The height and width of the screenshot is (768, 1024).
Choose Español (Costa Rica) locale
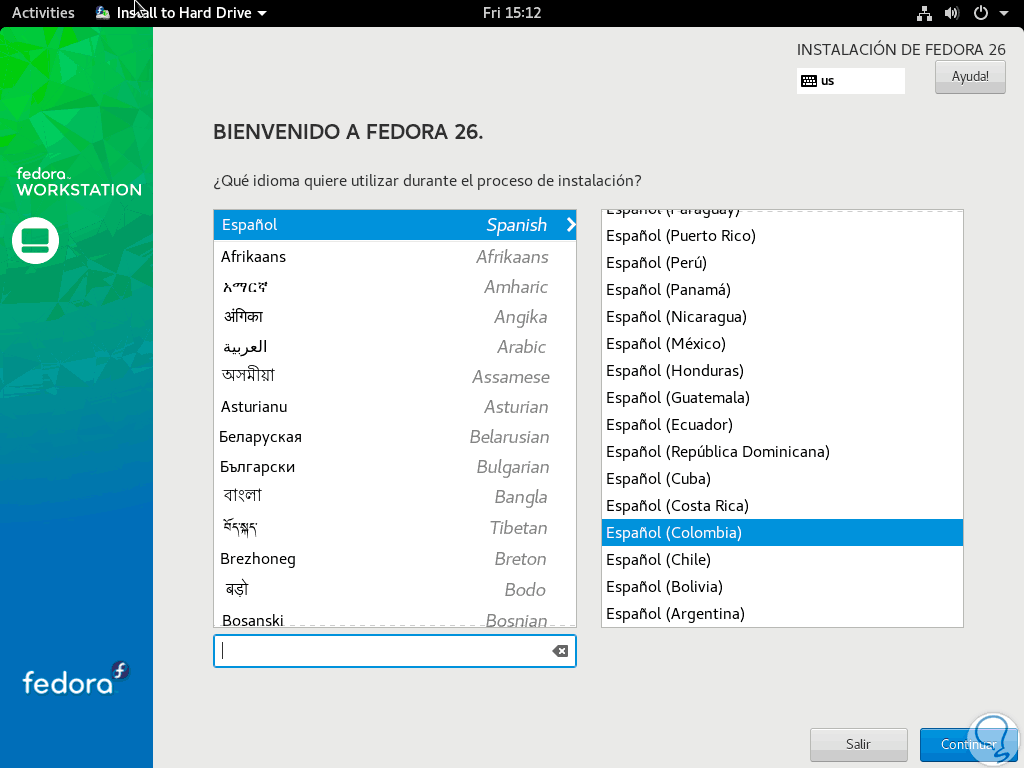click(782, 505)
